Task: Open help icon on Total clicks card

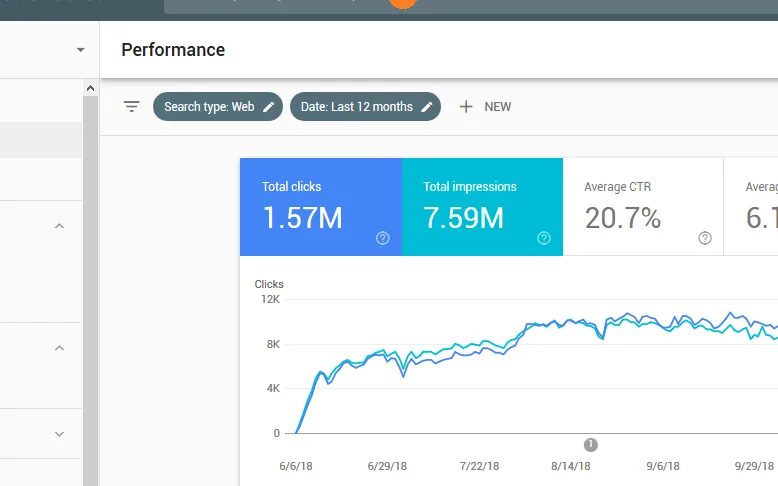Action: (383, 238)
